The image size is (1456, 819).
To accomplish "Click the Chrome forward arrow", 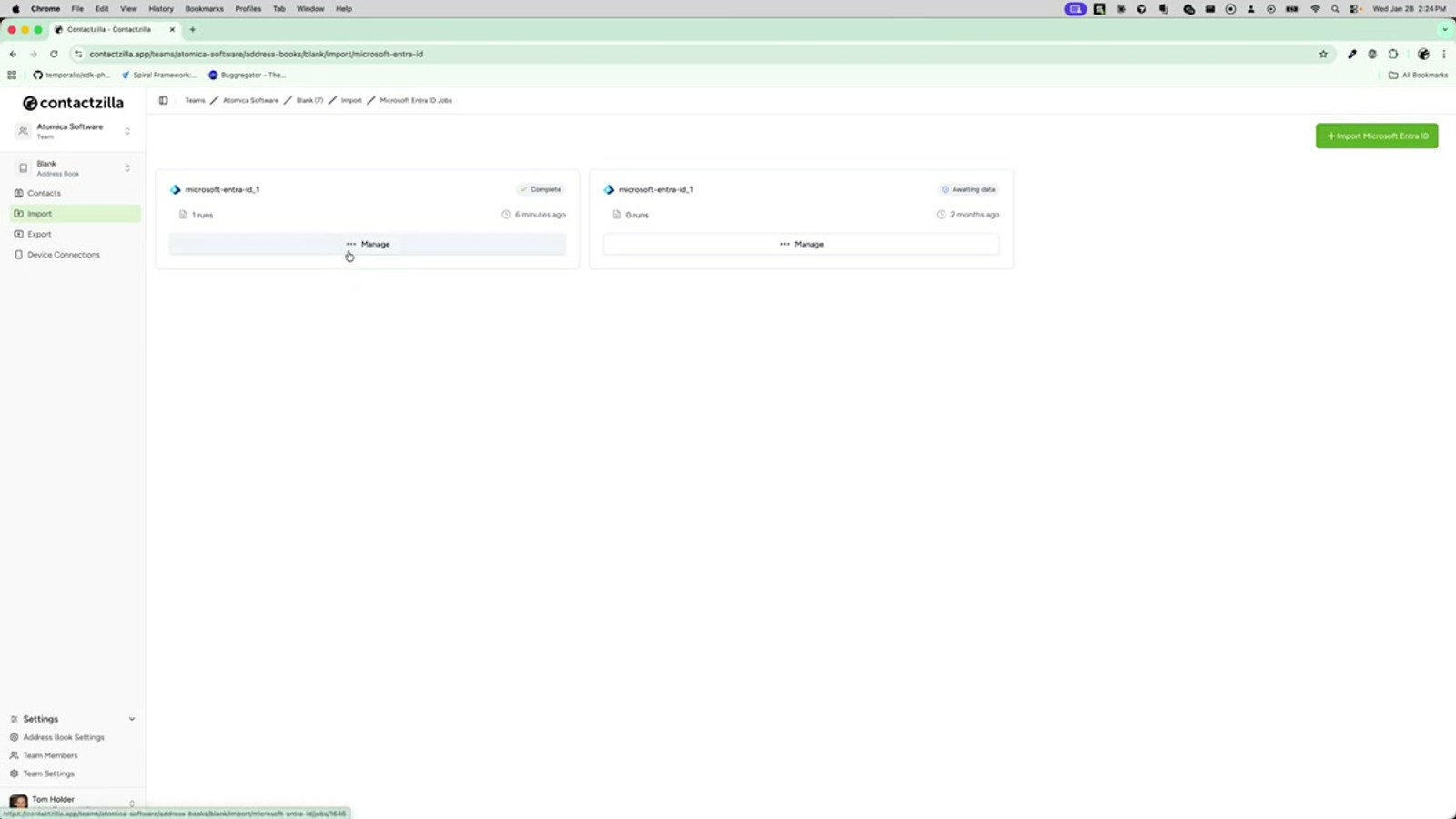I will pyautogui.click(x=33, y=54).
